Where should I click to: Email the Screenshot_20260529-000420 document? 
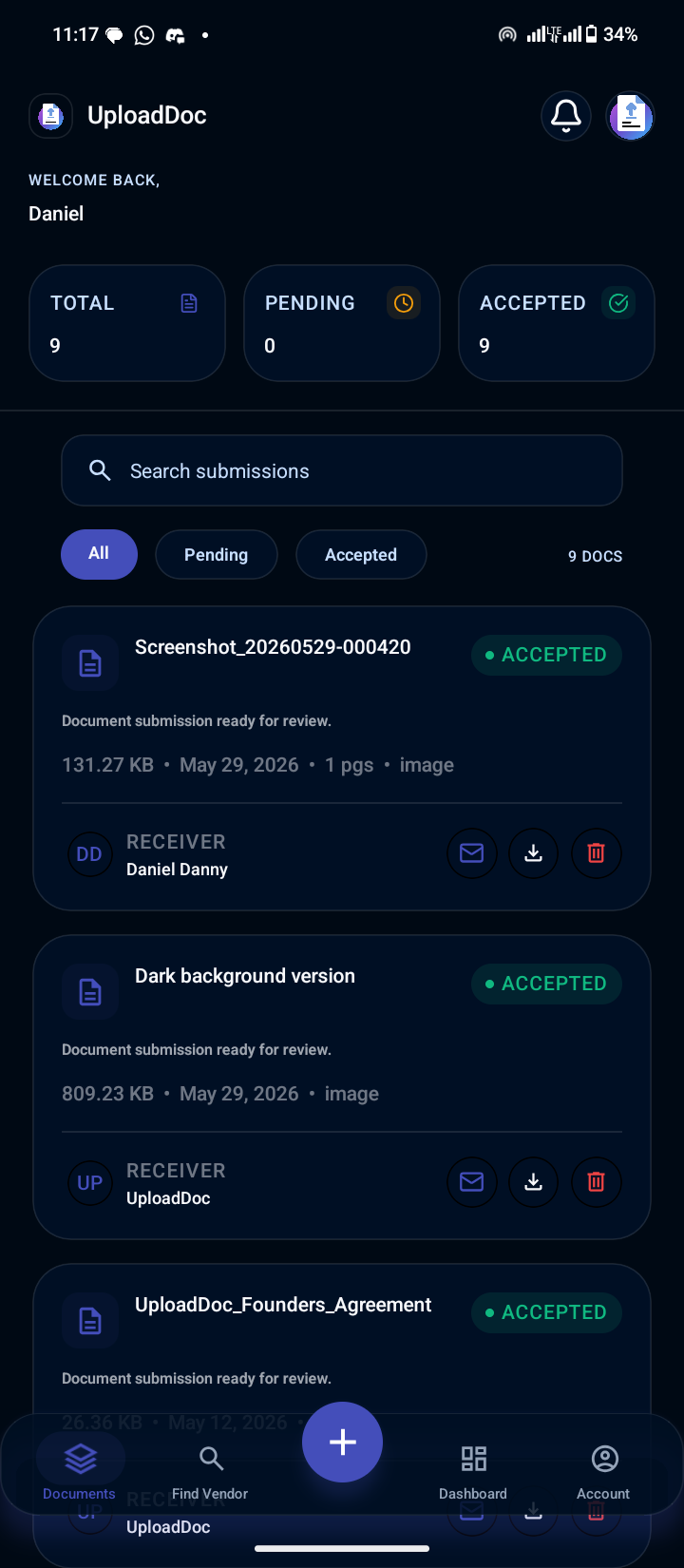click(472, 852)
